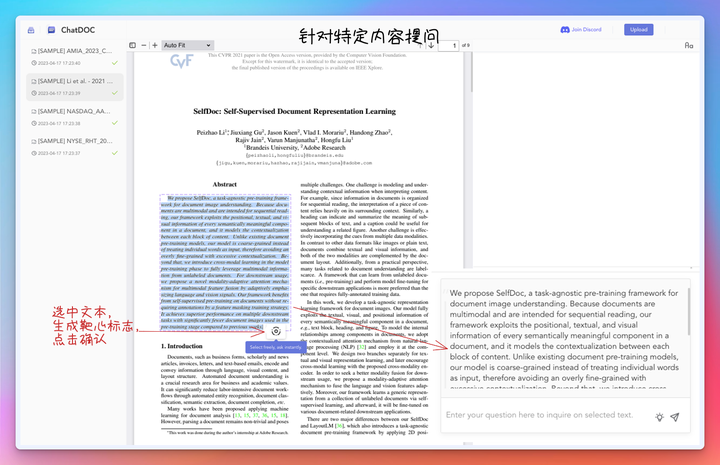Viewport: 720px width, 465px height.
Task: Click the file icon beside NYSE_RHT_20...
Action: click(x=34, y=141)
